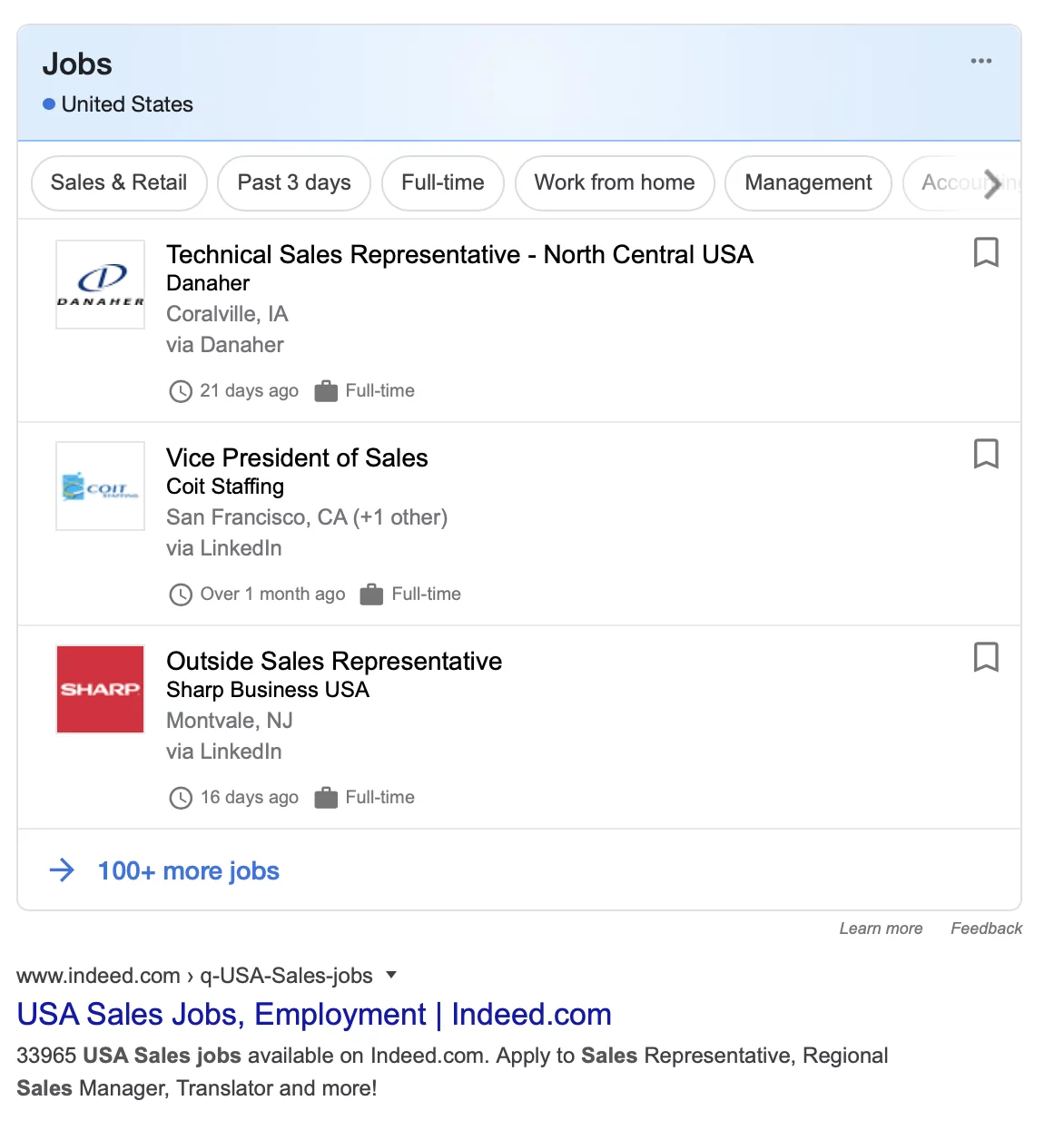Click the Learn more link
Viewport: 1064px width, 1140px height.
[881, 929]
